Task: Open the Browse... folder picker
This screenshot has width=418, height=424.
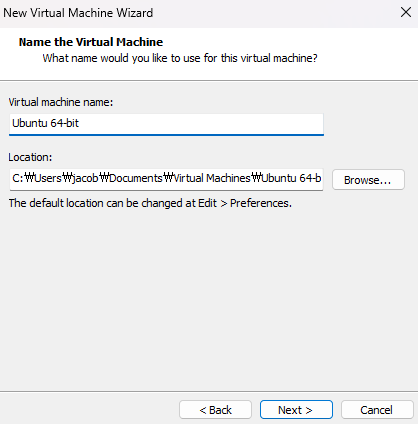Action: (x=368, y=180)
